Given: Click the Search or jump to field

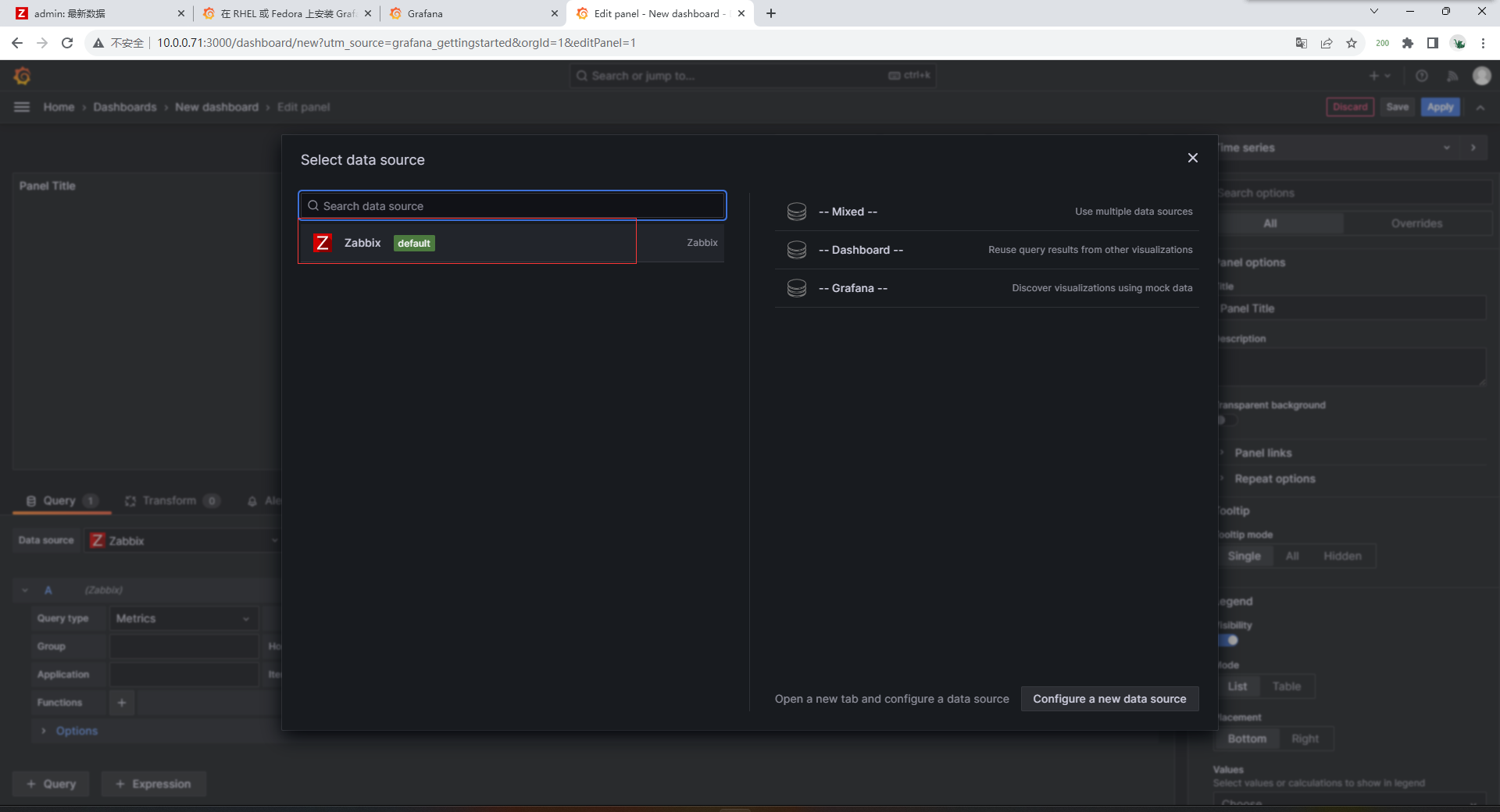Looking at the screenshot, I should coord(752,76).
